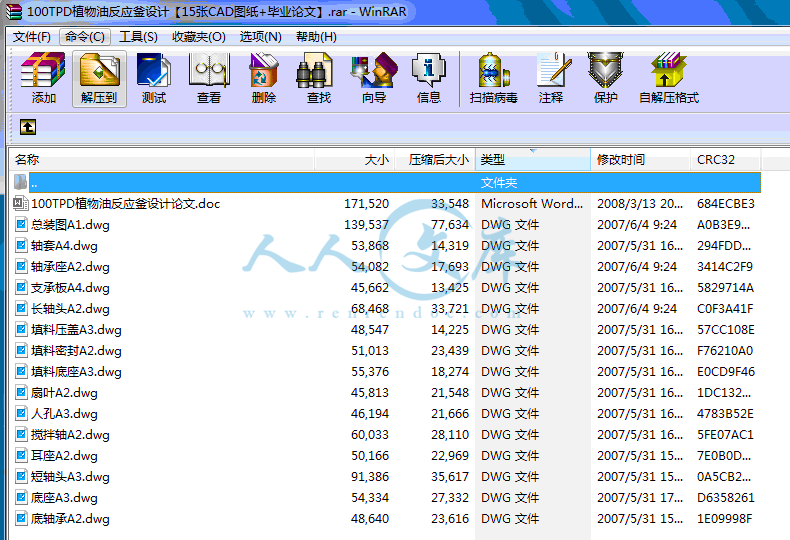Click the file icon of 总装图A1.dwg
This screenshot has width=790, height=540.
pos(21,224)
